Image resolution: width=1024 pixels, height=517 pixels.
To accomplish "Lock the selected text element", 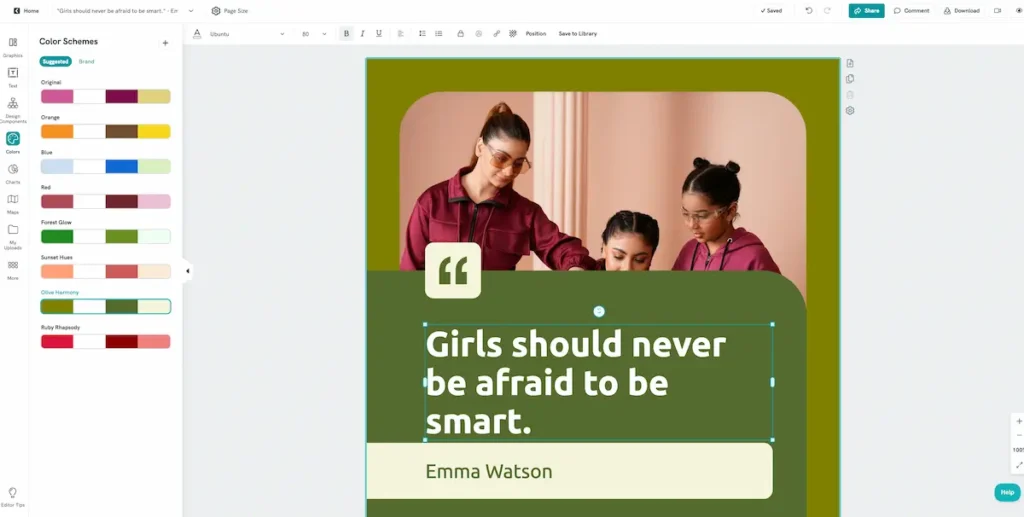I will tap(460, 33).
